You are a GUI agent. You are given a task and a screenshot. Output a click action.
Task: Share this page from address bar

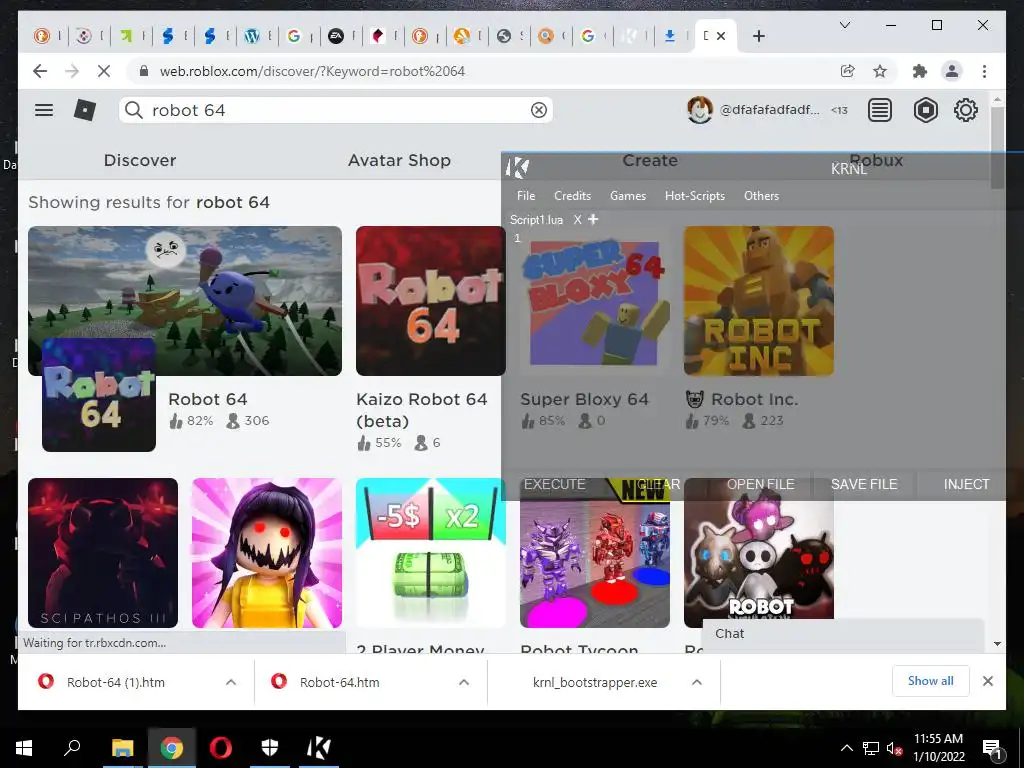point(848,71)
